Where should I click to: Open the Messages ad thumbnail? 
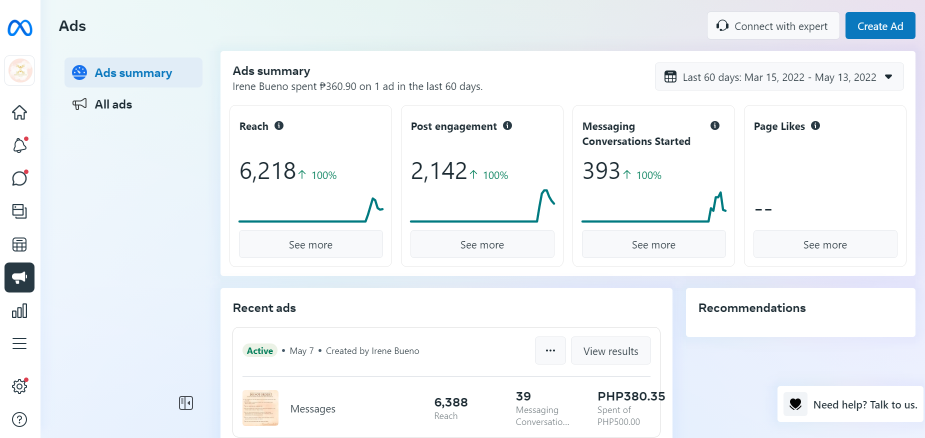[260, 408]
